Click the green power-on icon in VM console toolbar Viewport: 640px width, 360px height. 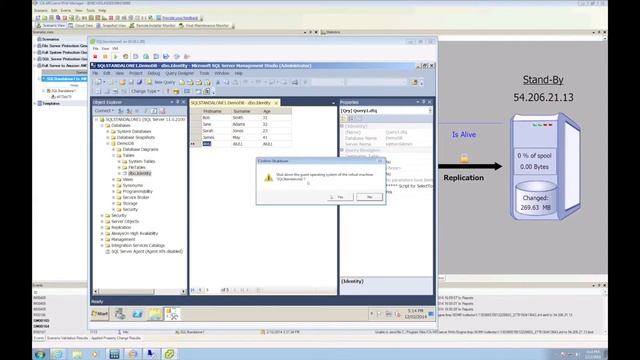click(115, 57)
